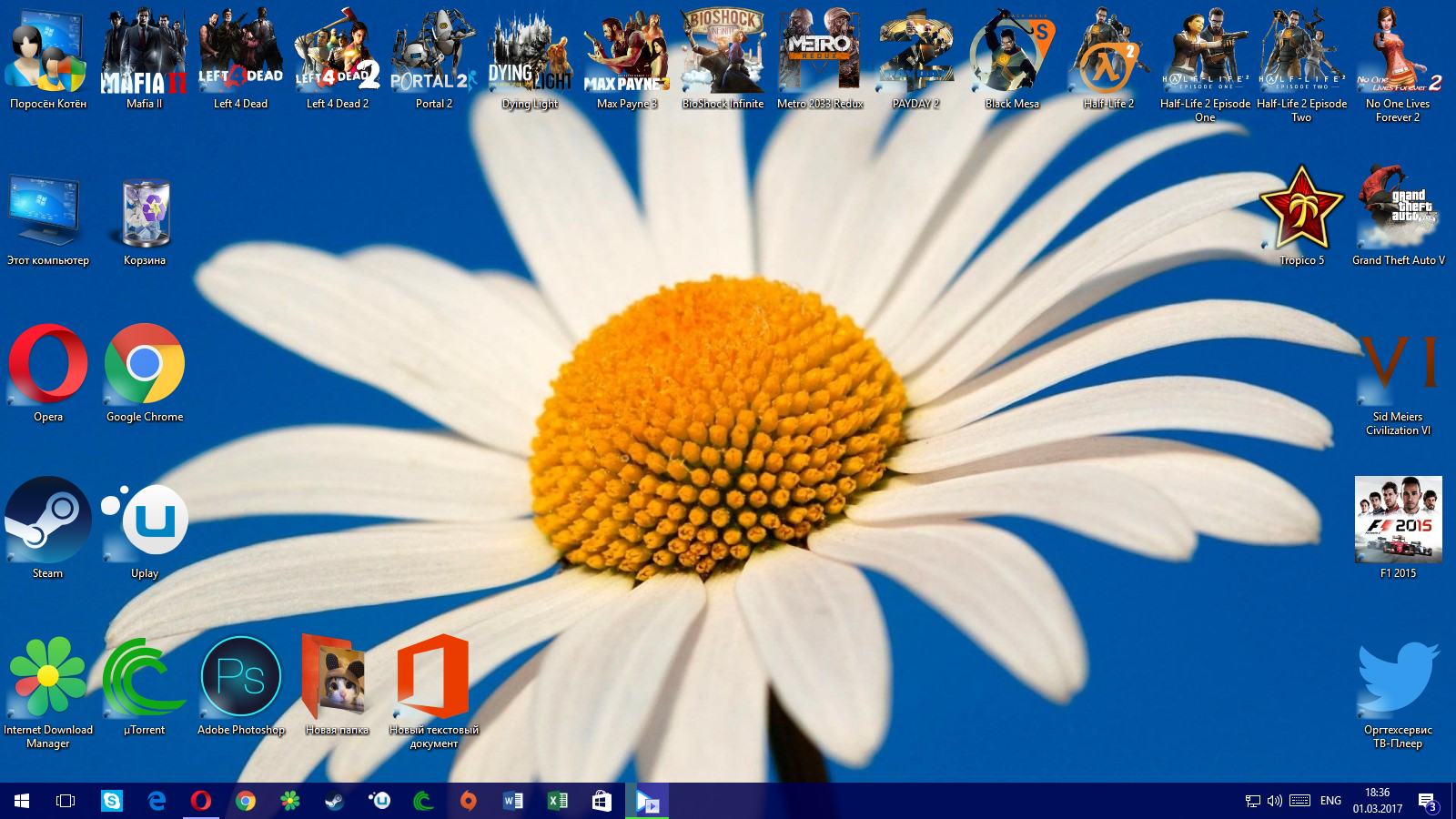1456x819 pixels.
Task: Open Steam from the taskbar
Action: coord(335,801)
